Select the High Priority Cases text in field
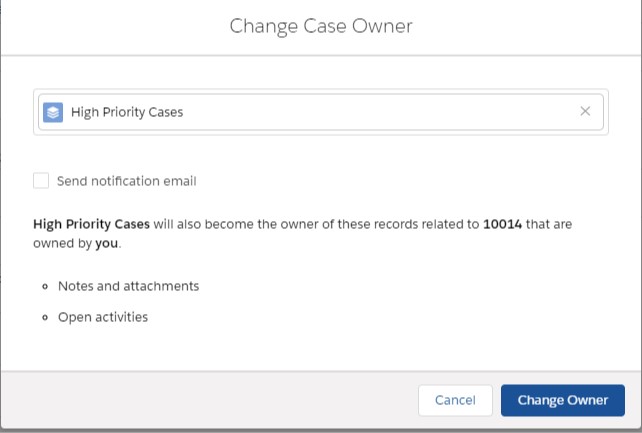The image size is (642, 433). pos(127,112)
